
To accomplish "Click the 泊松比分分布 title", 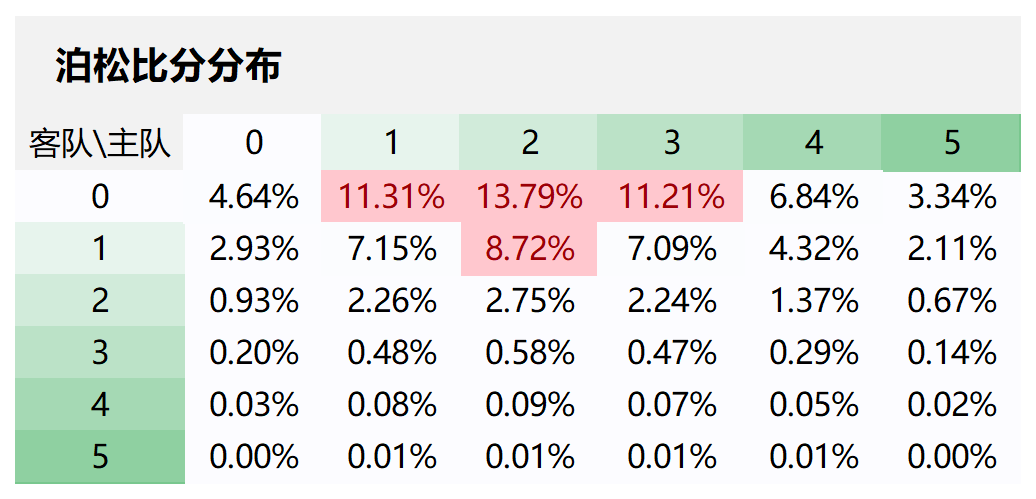I will (168, 67).
